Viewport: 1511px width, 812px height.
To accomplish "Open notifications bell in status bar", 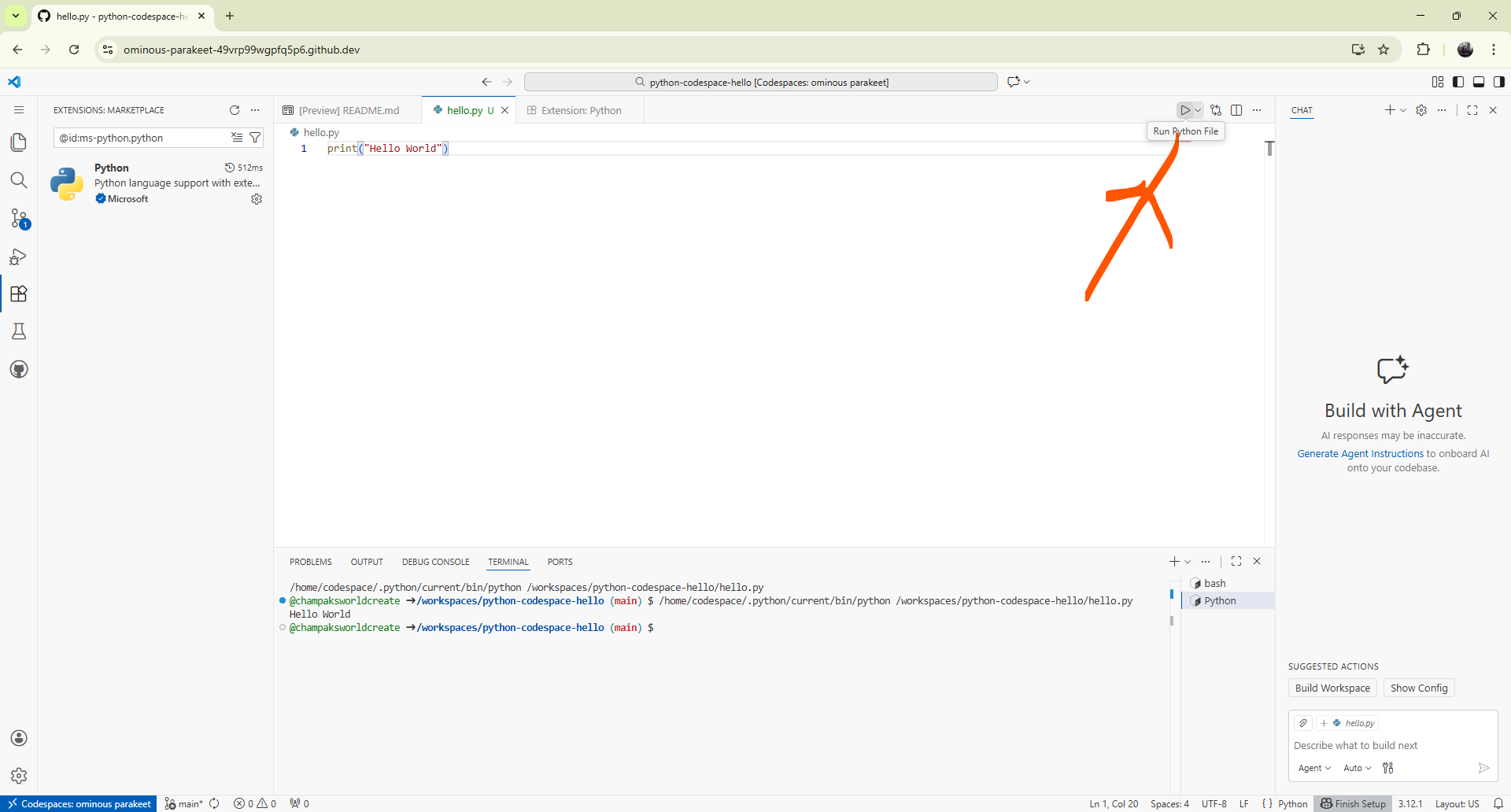I will click(1498, 803).
